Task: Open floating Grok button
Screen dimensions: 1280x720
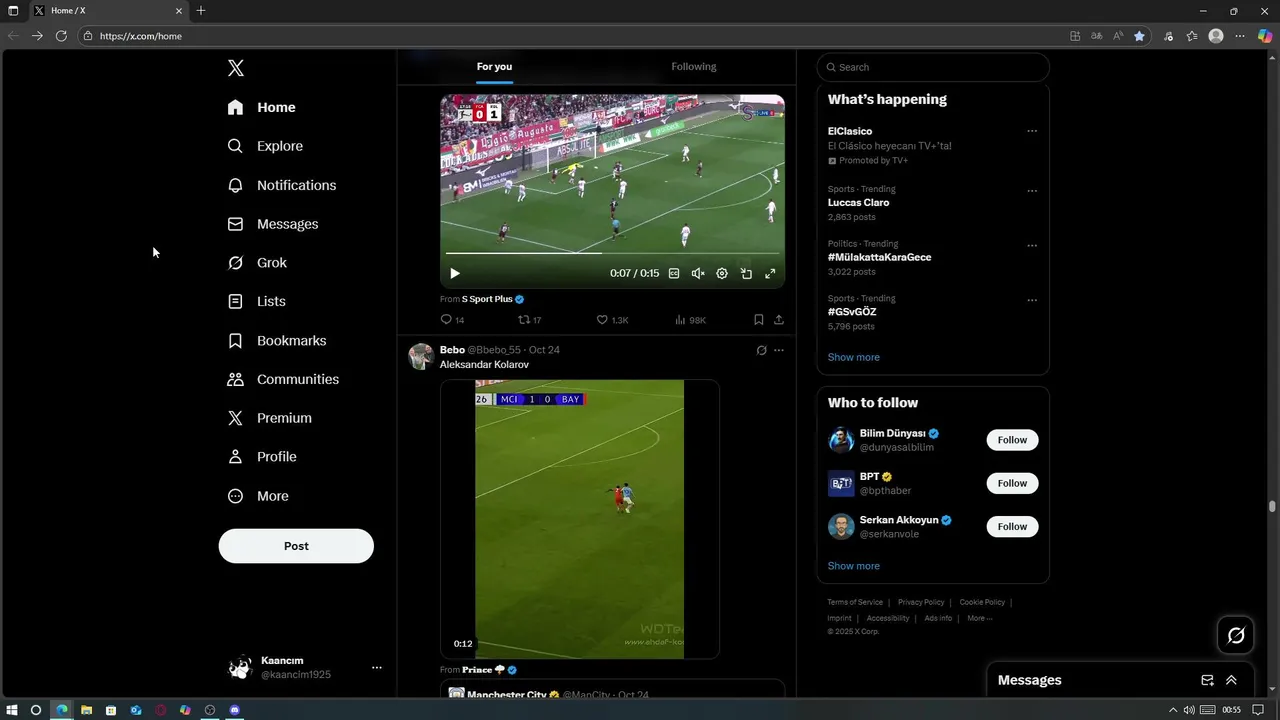Action: click(x=1236, y=635)
